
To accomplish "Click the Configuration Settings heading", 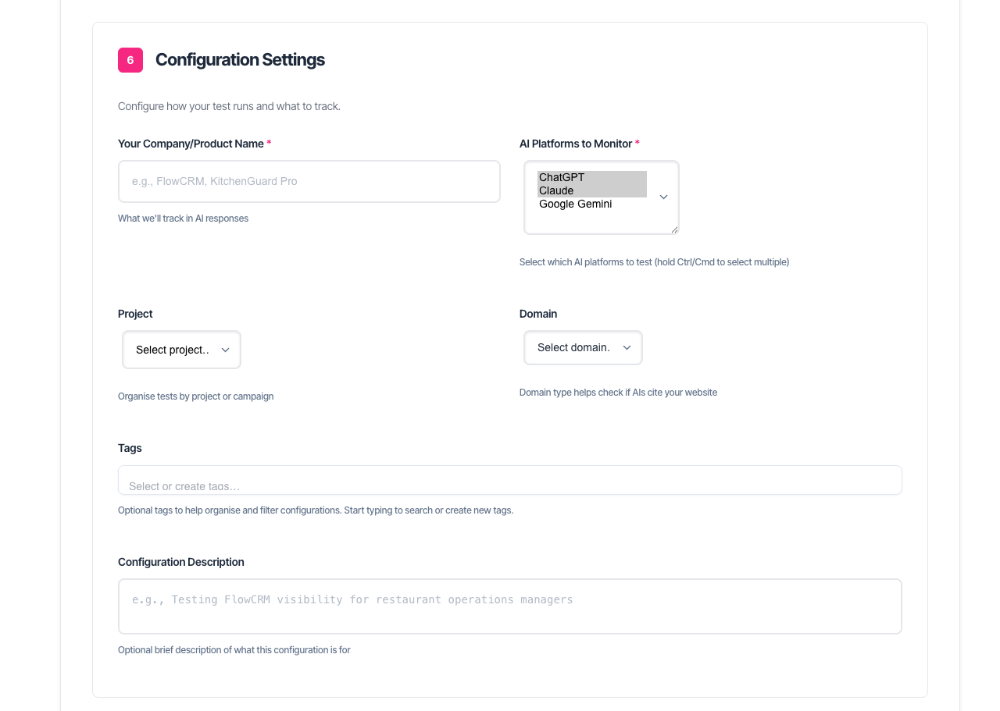I will [x=240, y=60].
